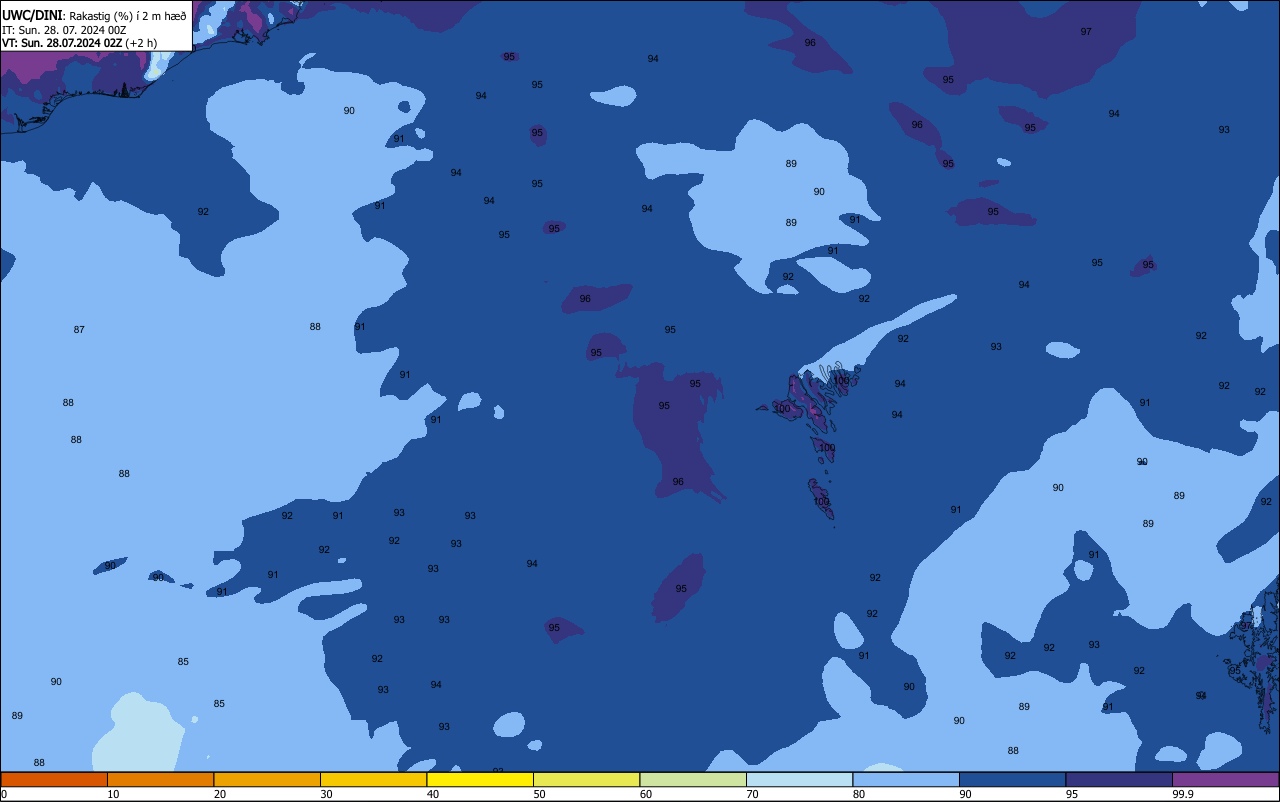The height and width of the screenshot is (802, 1280).
Task: Click the '70' legend tick label
Action: [x=752, y=794]
